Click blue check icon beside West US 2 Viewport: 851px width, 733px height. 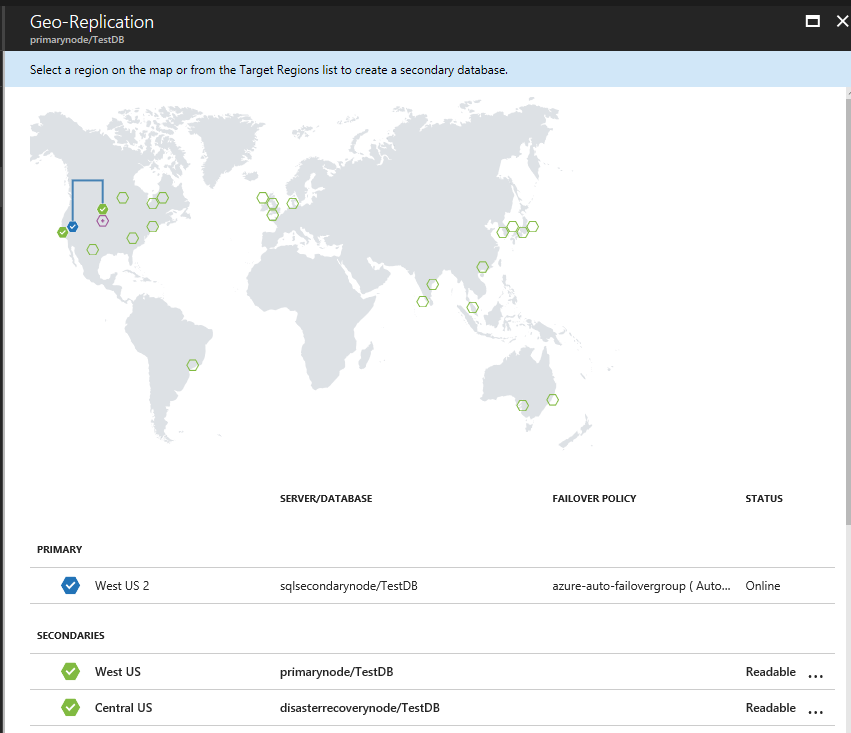71,585
